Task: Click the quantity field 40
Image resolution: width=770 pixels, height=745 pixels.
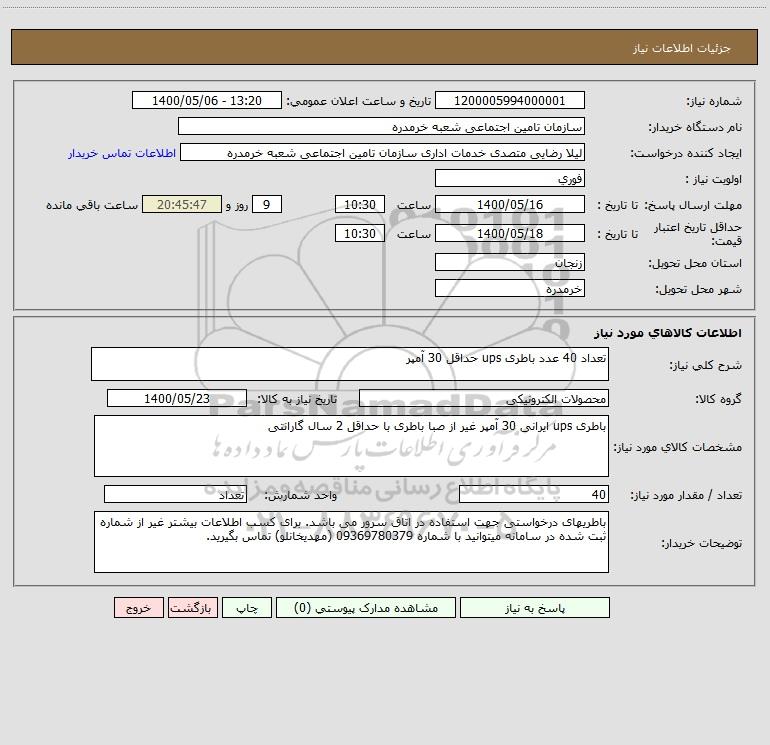Action: tap(534, 495)
